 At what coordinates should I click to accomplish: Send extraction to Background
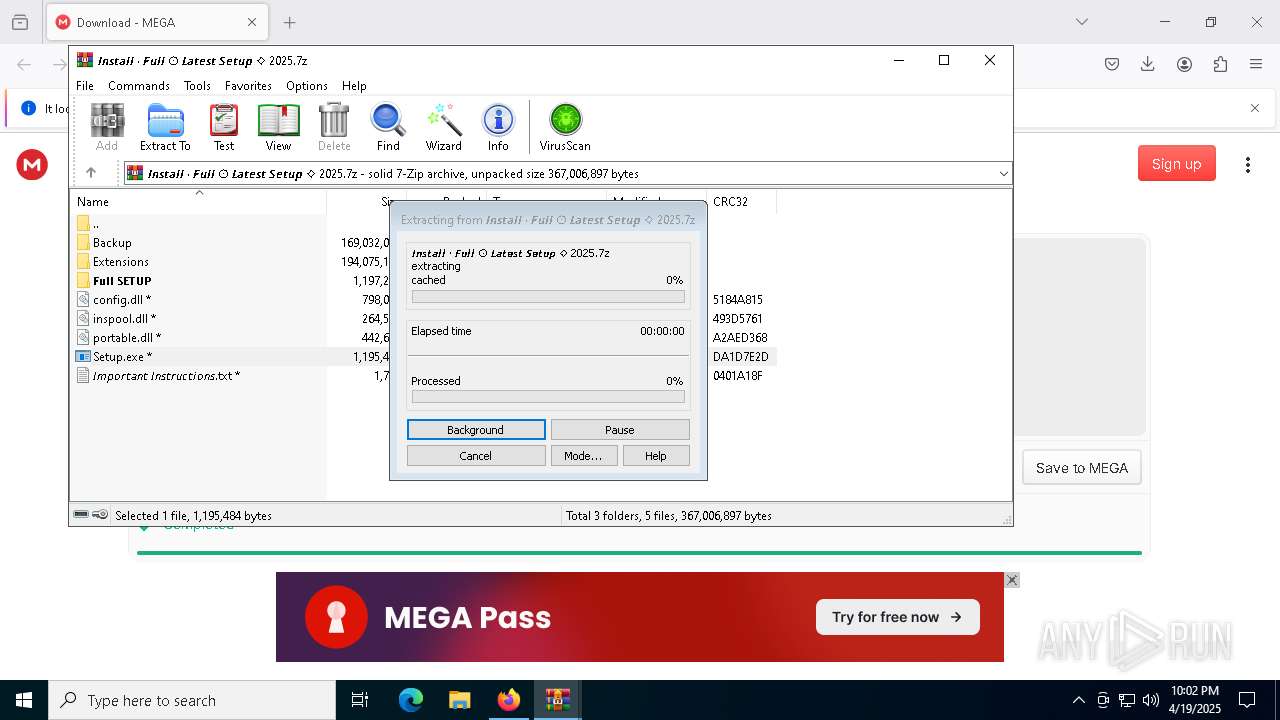[476, 430]
